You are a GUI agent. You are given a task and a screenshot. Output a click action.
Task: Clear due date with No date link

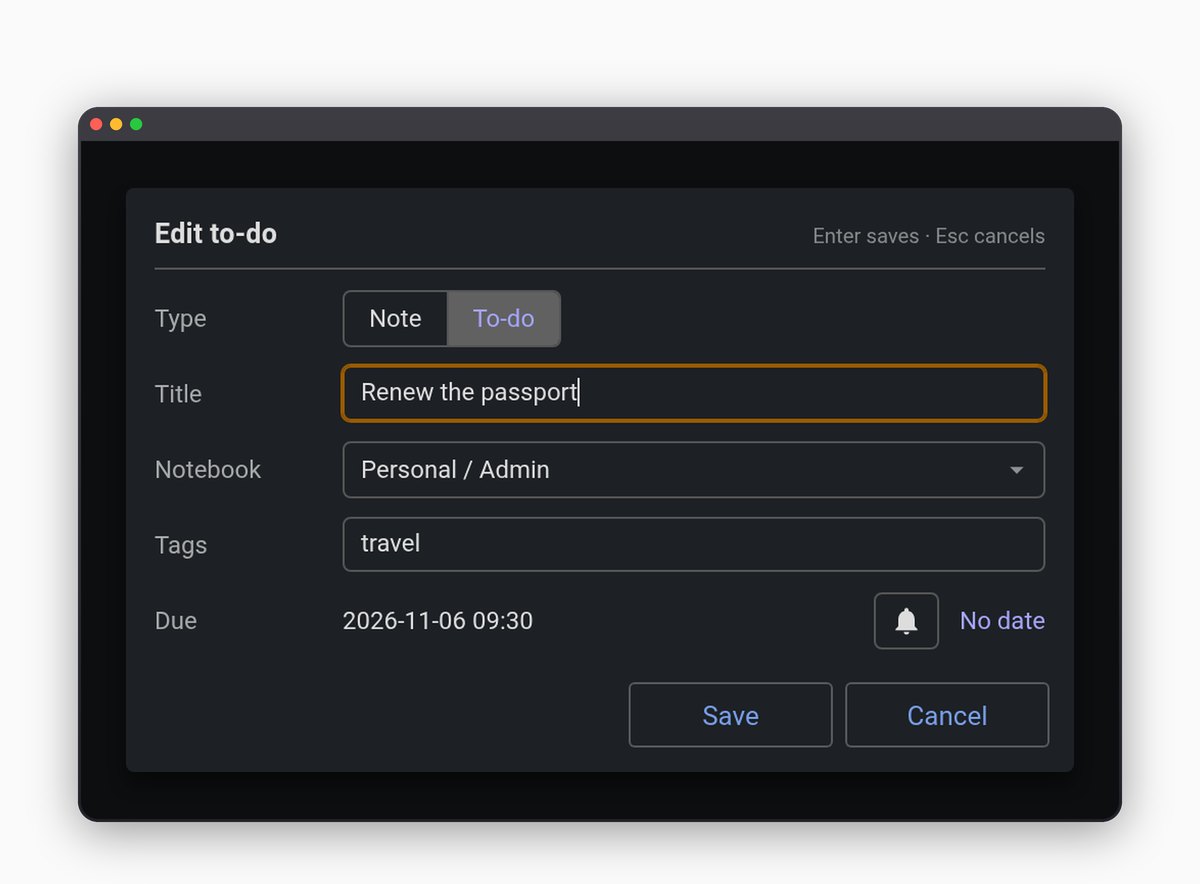tap(1002, 621)
